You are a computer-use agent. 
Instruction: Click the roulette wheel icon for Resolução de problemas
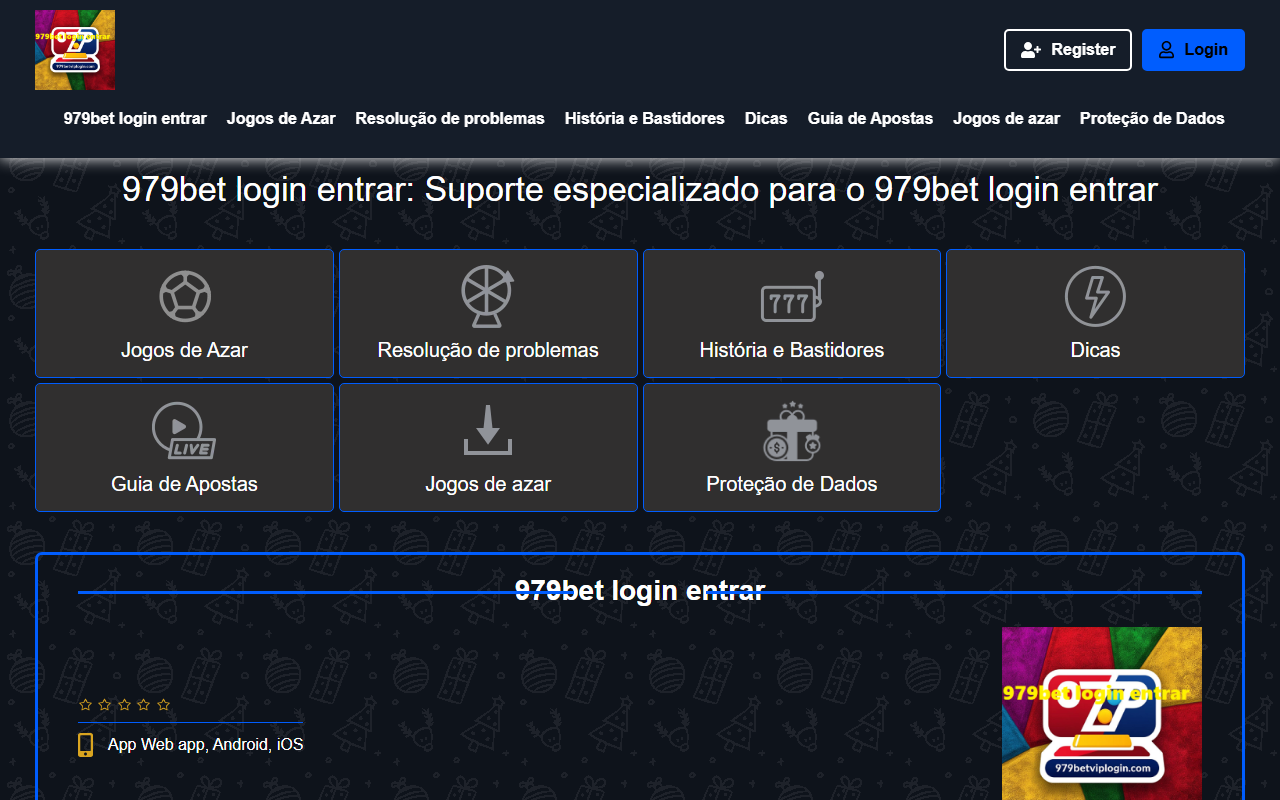tap(488, 296)
